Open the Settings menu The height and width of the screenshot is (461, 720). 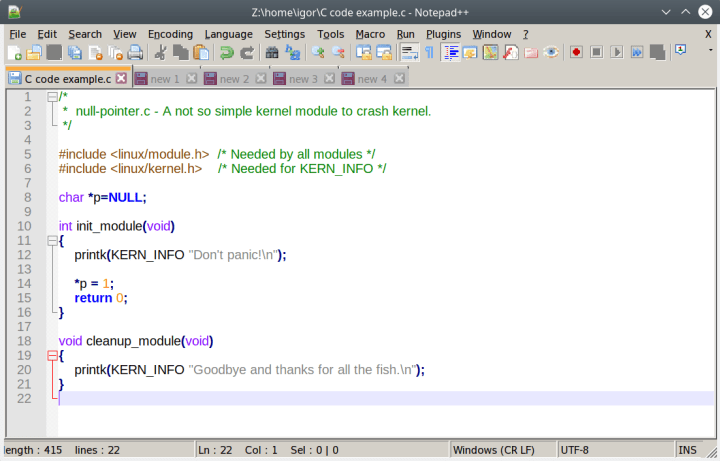coord(285,34)
